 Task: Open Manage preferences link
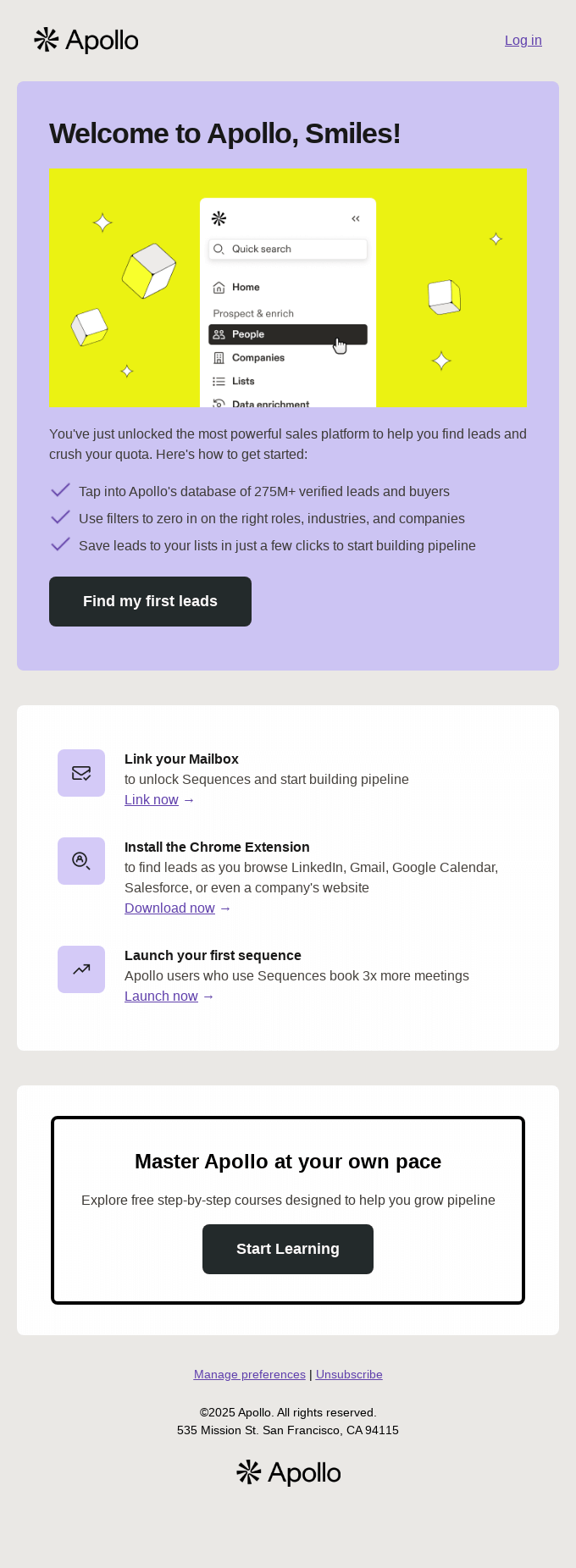(249, 1375)
